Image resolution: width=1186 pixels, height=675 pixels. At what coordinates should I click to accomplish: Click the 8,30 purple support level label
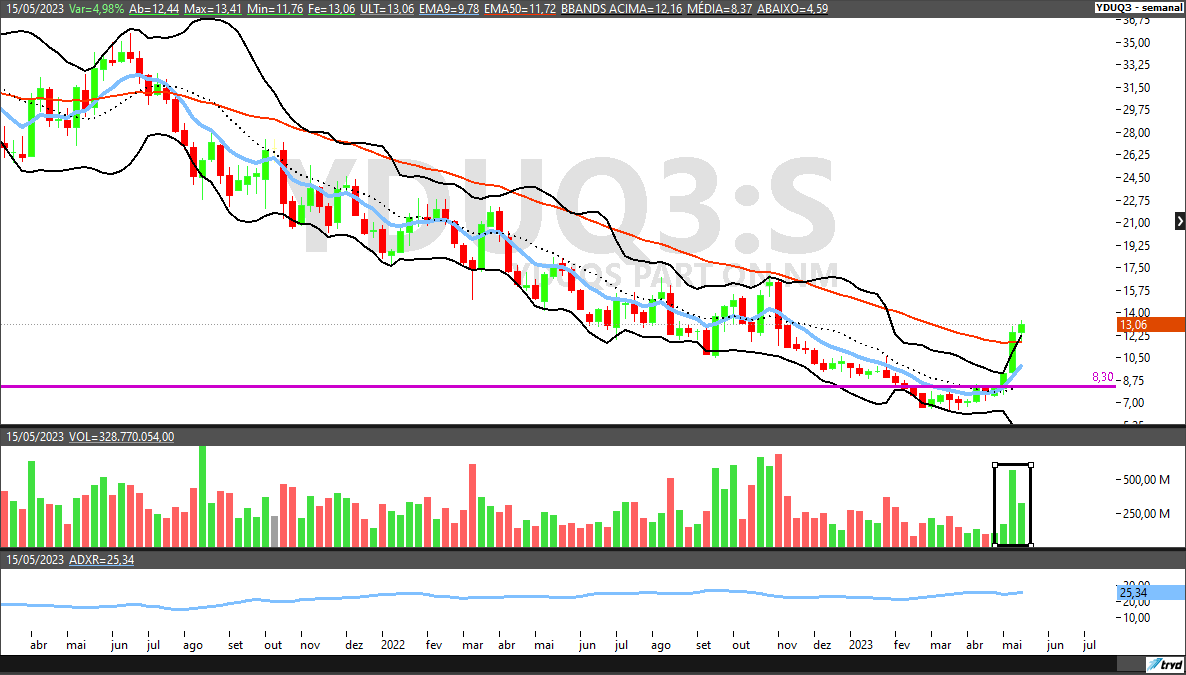1101,378
